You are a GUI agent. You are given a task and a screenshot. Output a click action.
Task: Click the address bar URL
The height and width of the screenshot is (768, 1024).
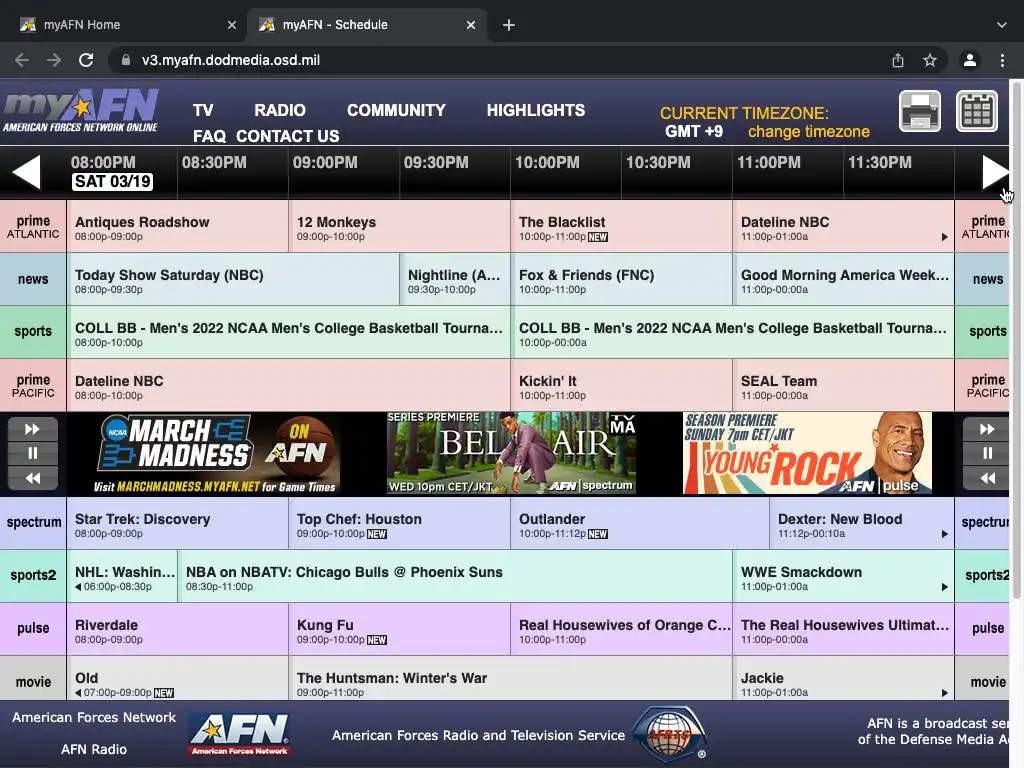pos(231,60)
